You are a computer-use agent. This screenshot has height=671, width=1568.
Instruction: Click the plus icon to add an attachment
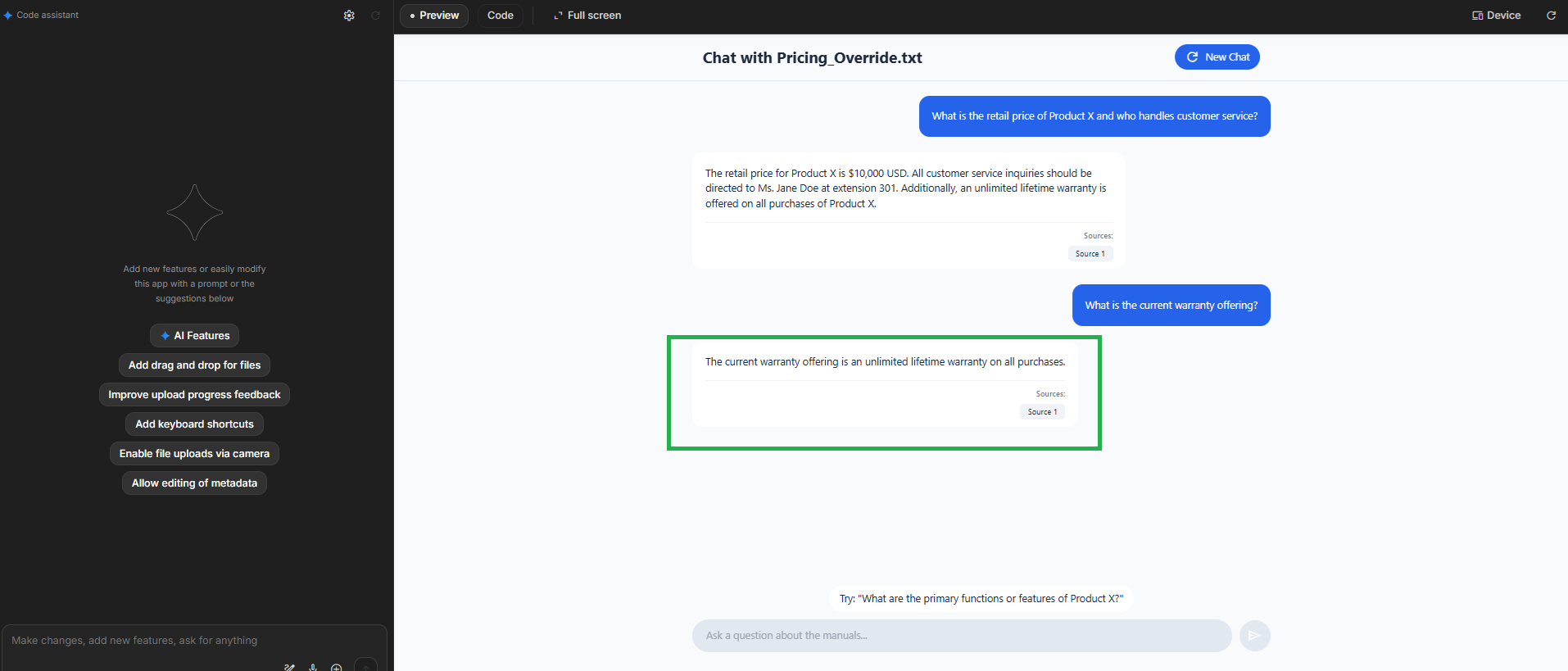336,668
